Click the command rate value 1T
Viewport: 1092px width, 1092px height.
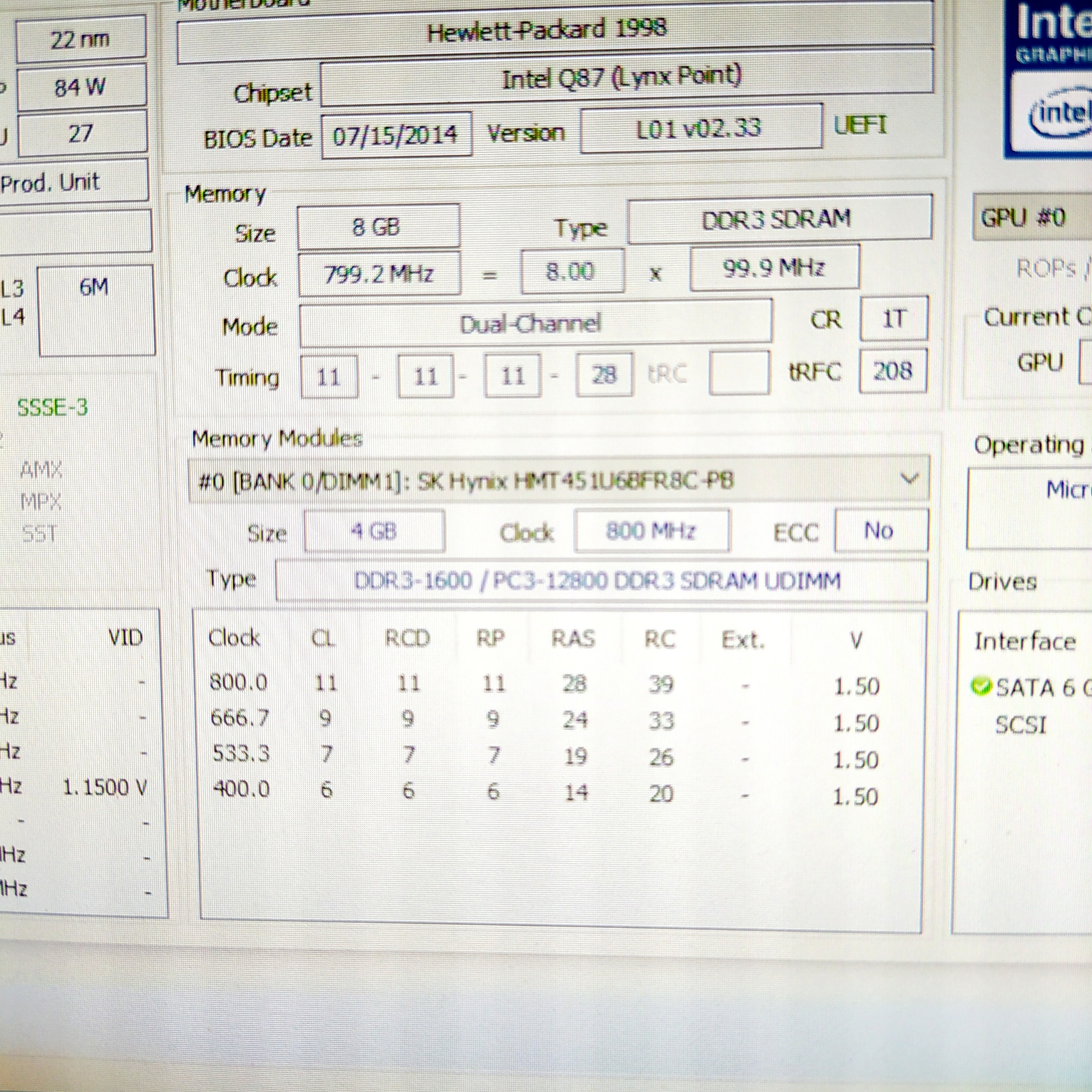[x=894, y=319]
